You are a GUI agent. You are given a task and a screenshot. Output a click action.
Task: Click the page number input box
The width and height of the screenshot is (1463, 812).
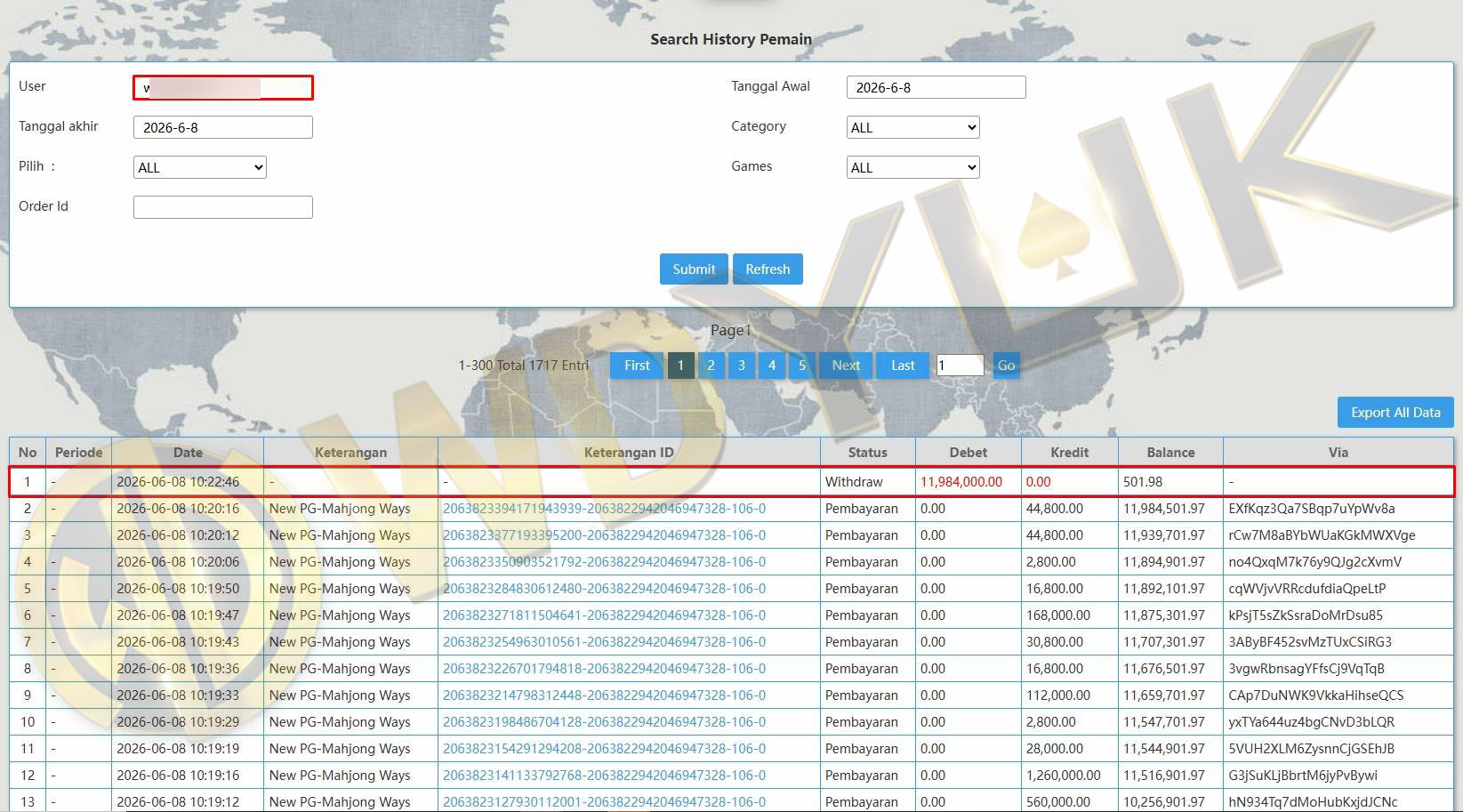(x=960, y=366)
